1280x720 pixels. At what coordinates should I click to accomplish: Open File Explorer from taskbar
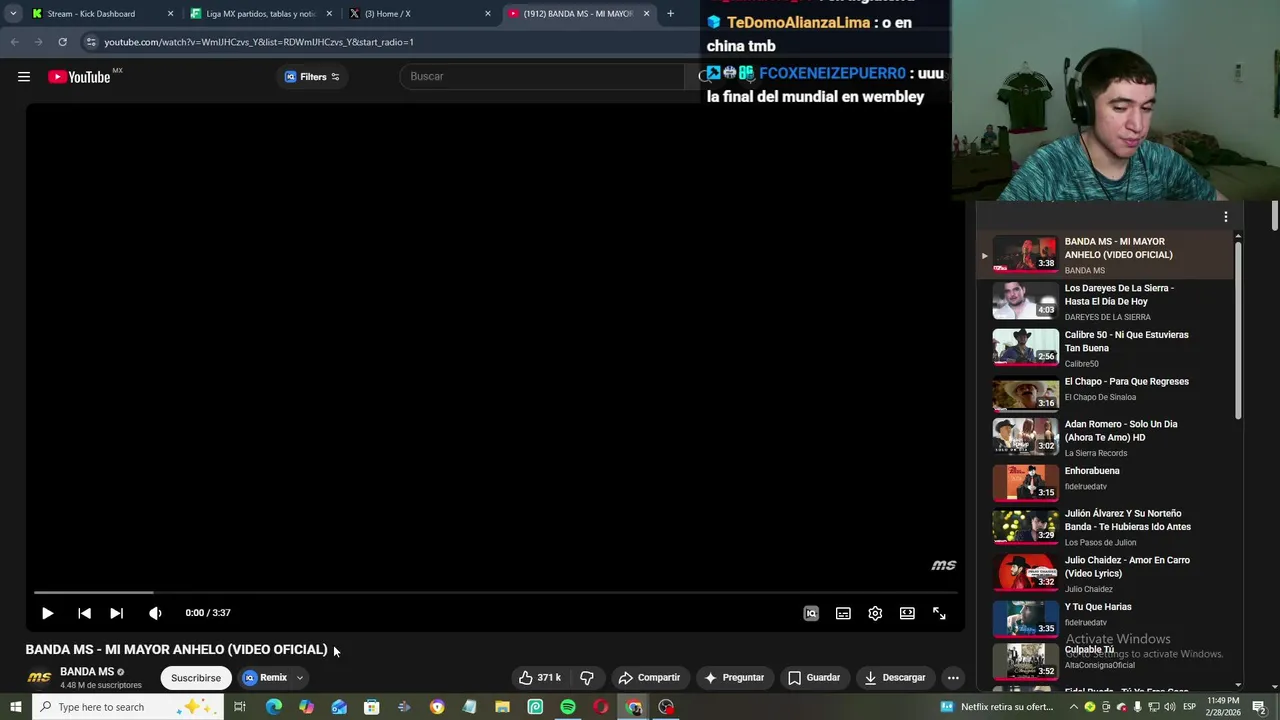point(502,707)
